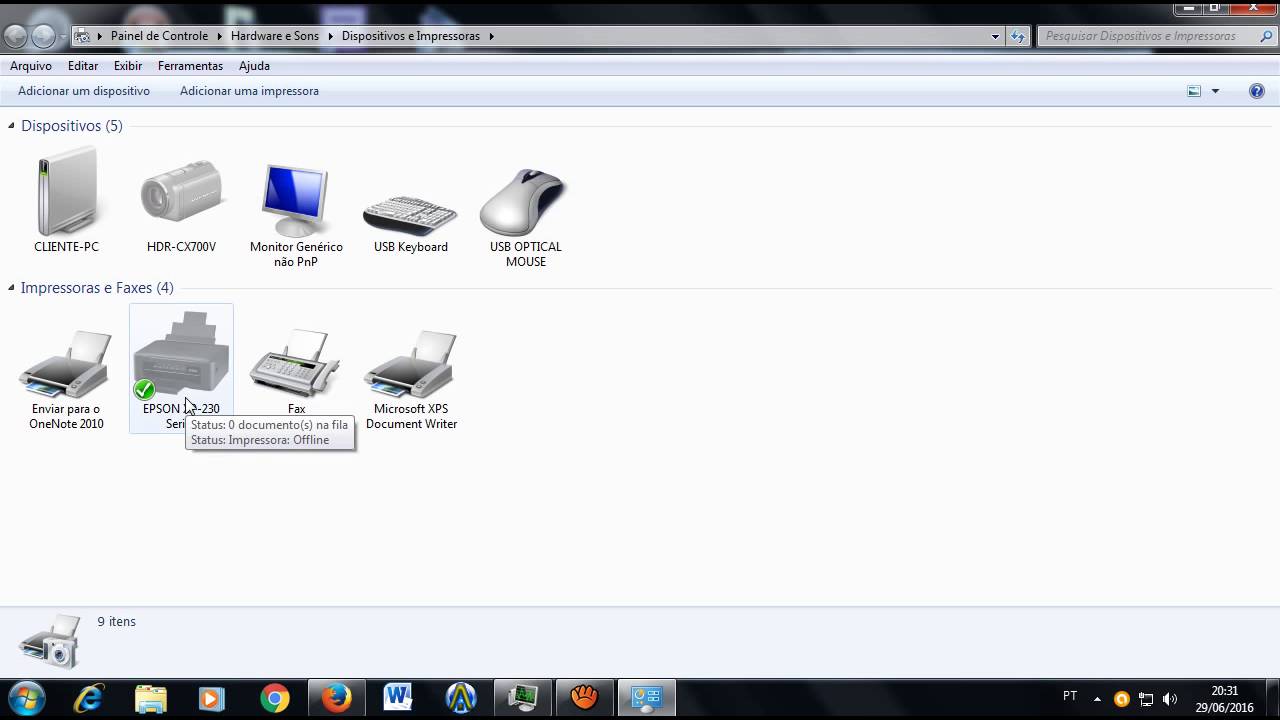Screen dimensions: 1280x720
Task: Click the Dispositivos (5) group header
Action: click(72, 126)
